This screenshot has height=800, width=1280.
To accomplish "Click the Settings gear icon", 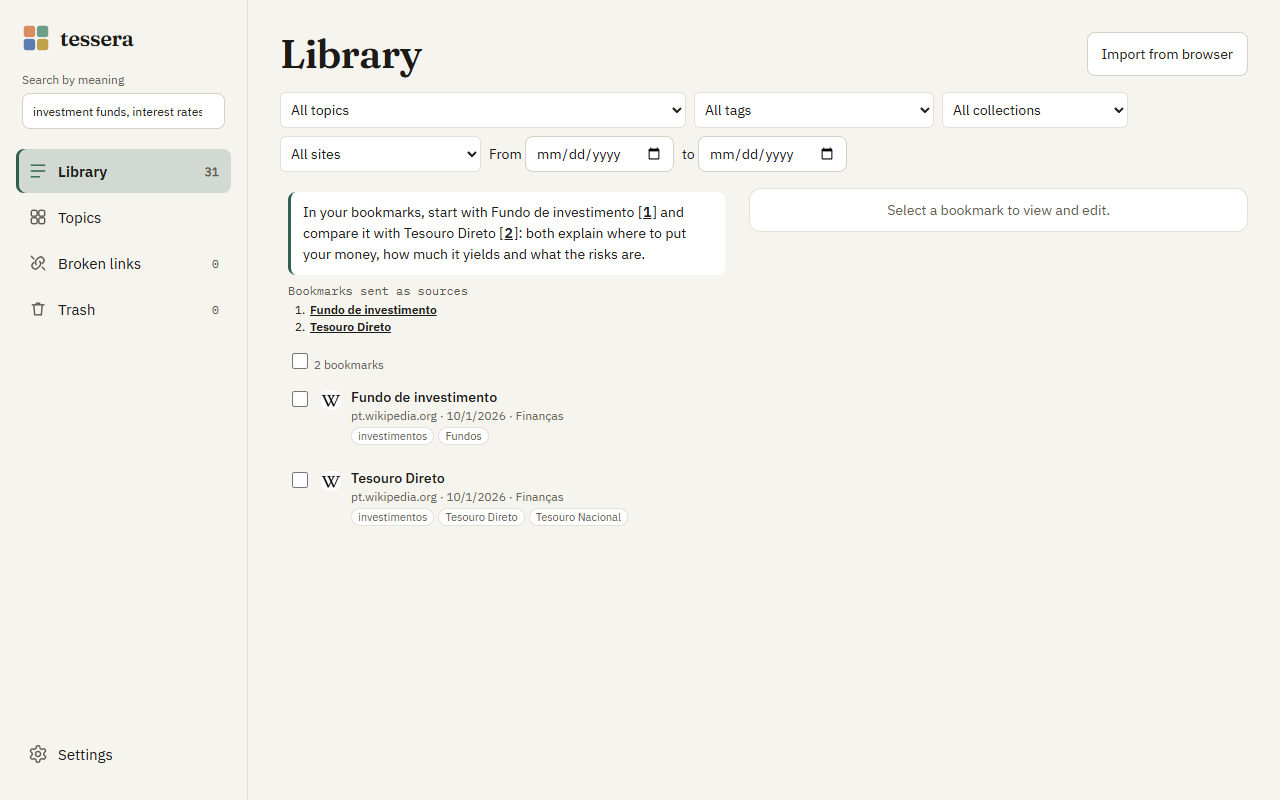I will pos(38,754).
